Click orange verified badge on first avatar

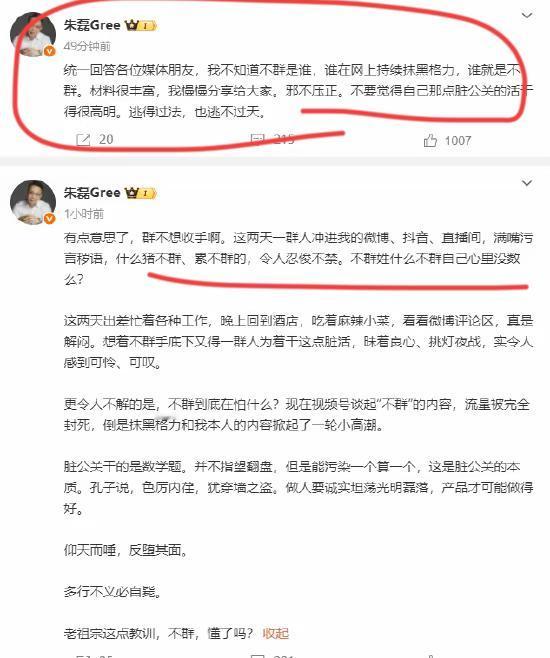[x=50, y=51]
